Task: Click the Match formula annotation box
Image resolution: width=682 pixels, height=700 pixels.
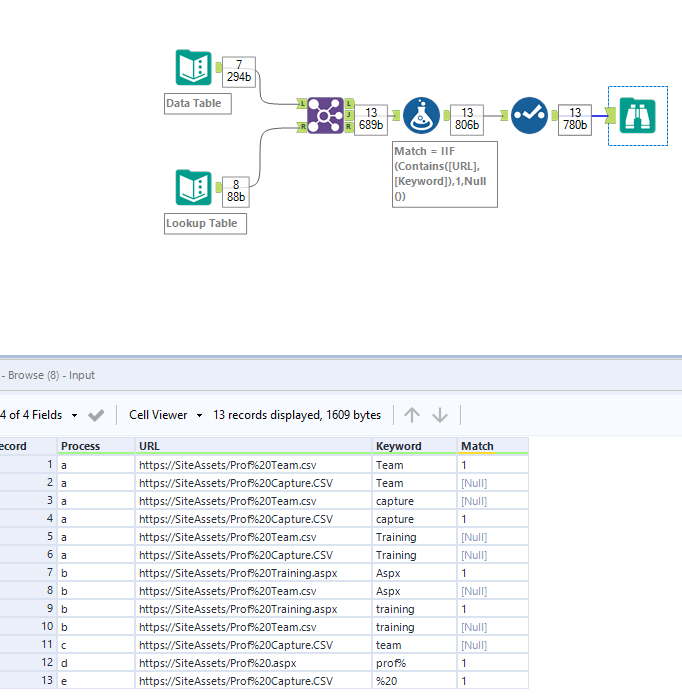Action: click(444, 174)
